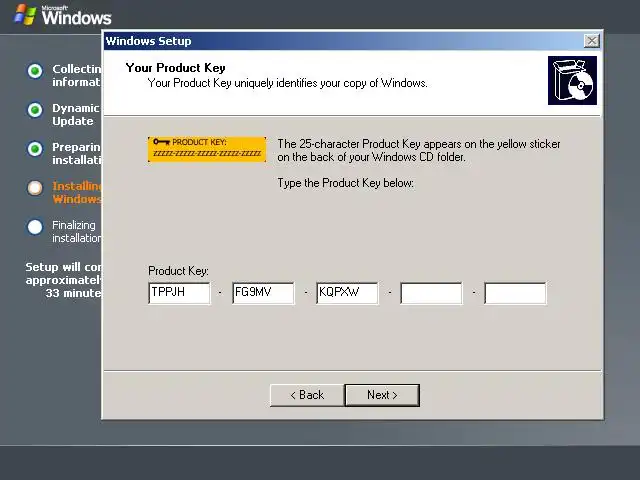Click the 'Dynamic Update' step label
Viewport: 640px width, 480px height.
pos(76,115)
